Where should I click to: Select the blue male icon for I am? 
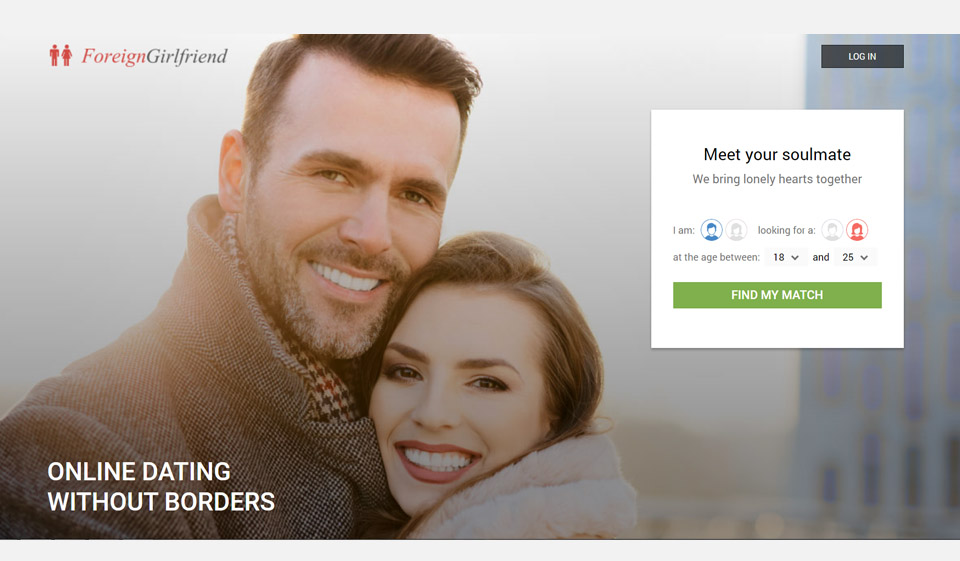(711, 230)
